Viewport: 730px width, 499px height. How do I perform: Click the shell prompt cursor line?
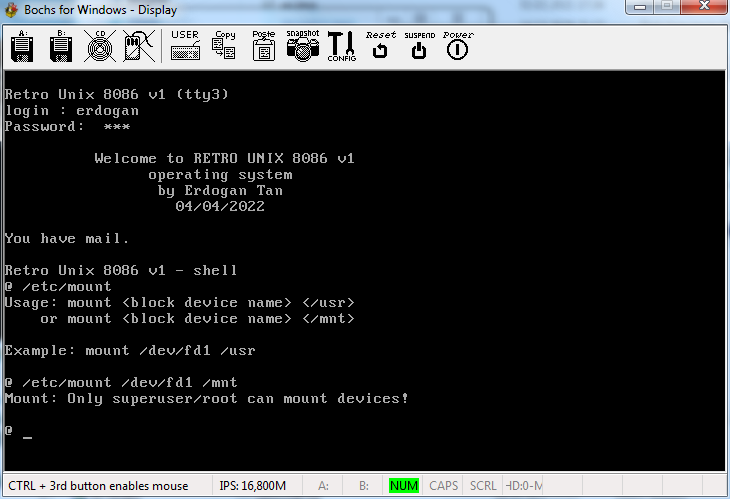tap(19, 431)
